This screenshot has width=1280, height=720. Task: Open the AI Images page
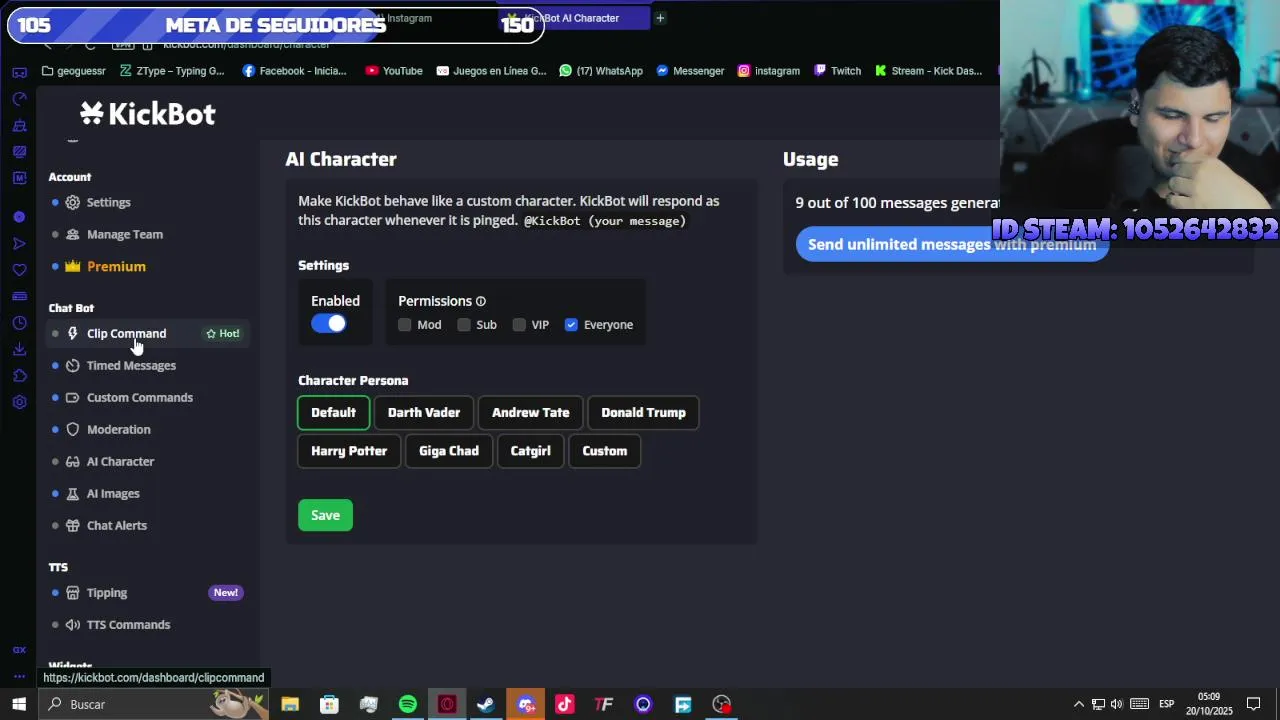click(x=113, y=493)
